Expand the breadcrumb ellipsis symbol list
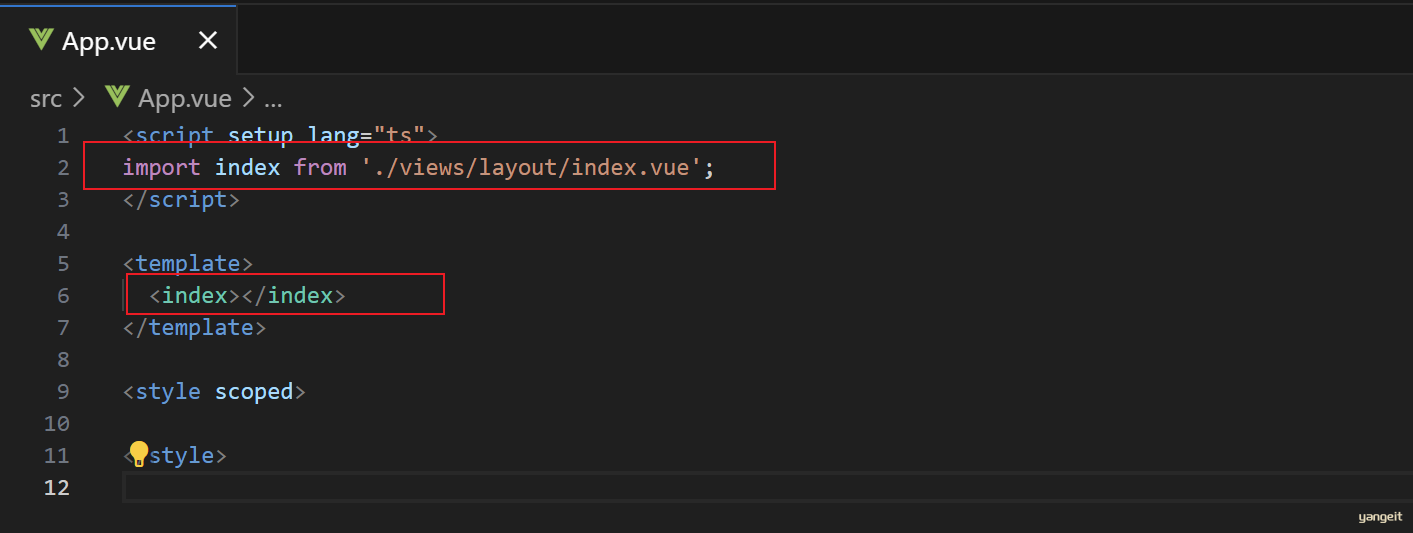The width and height of the screenshot is (1413, 533). (x=273, y=98)
